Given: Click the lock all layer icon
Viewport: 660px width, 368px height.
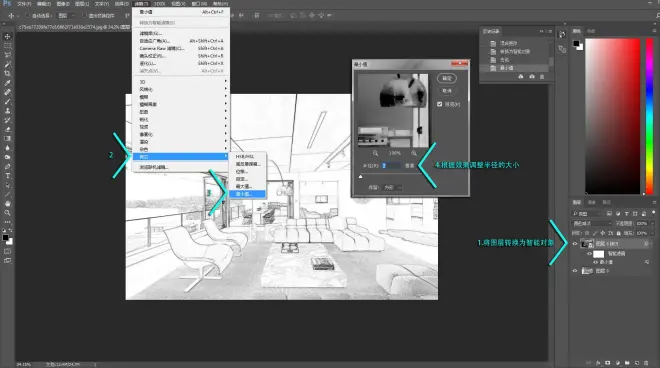Looking at the screenshot, I should pyautogui.click(x=618, y=233).
